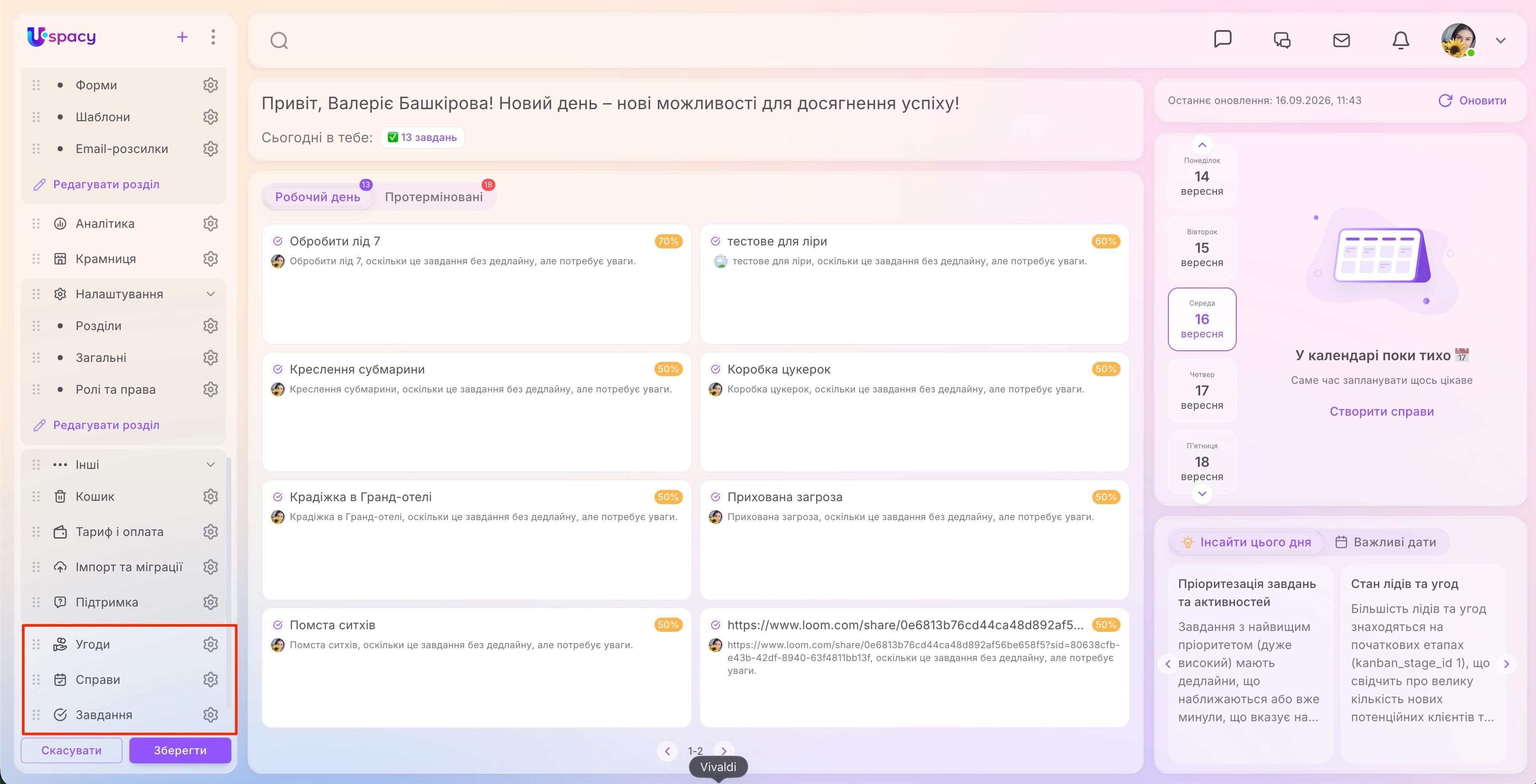Image resolution: width=1536 pixels, height=784 pixels.
Task: Click the 70% progress badge on Обробити лід 7
Action: tap(668, 241)
